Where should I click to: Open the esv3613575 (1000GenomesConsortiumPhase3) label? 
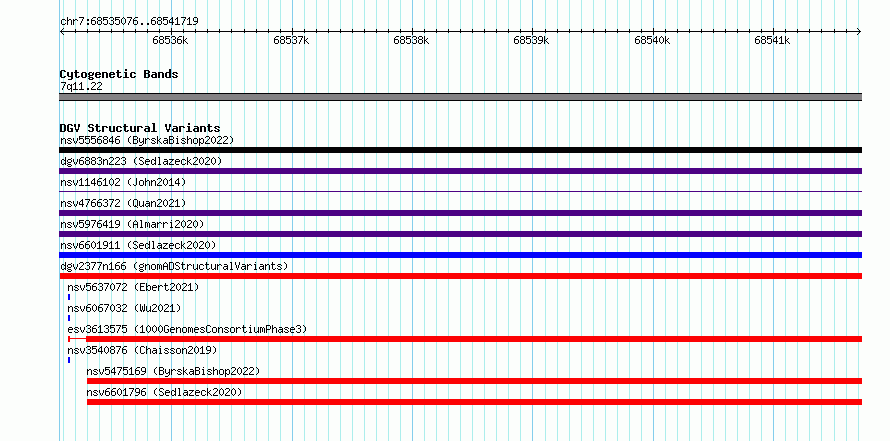[187, 329]
